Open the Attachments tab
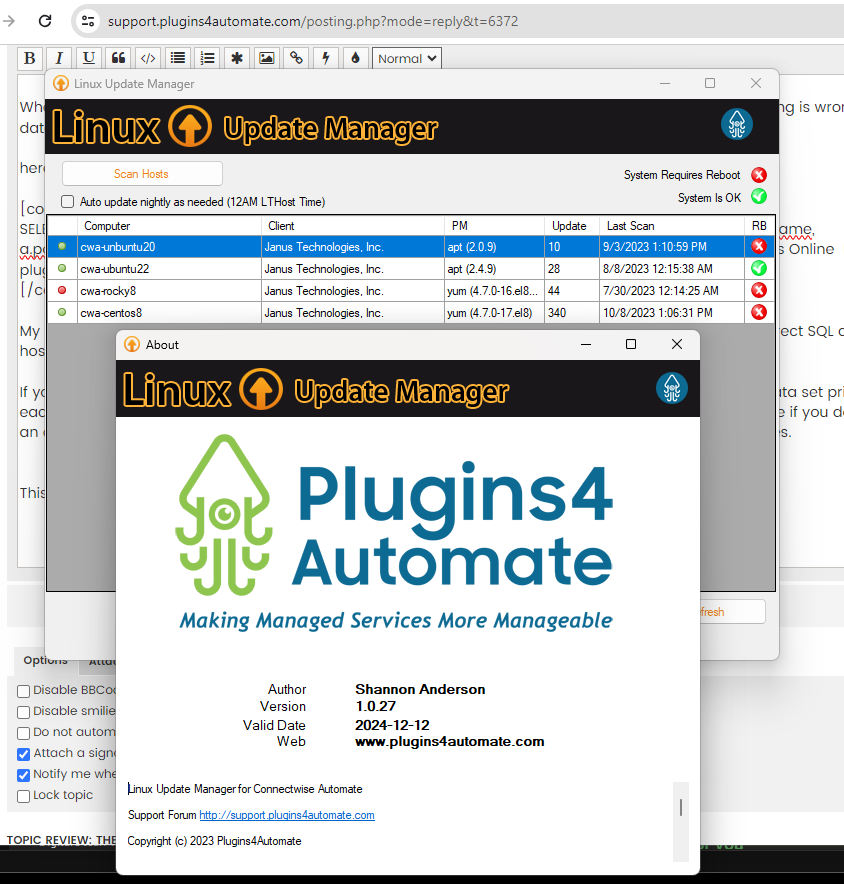 pos(103,660)
